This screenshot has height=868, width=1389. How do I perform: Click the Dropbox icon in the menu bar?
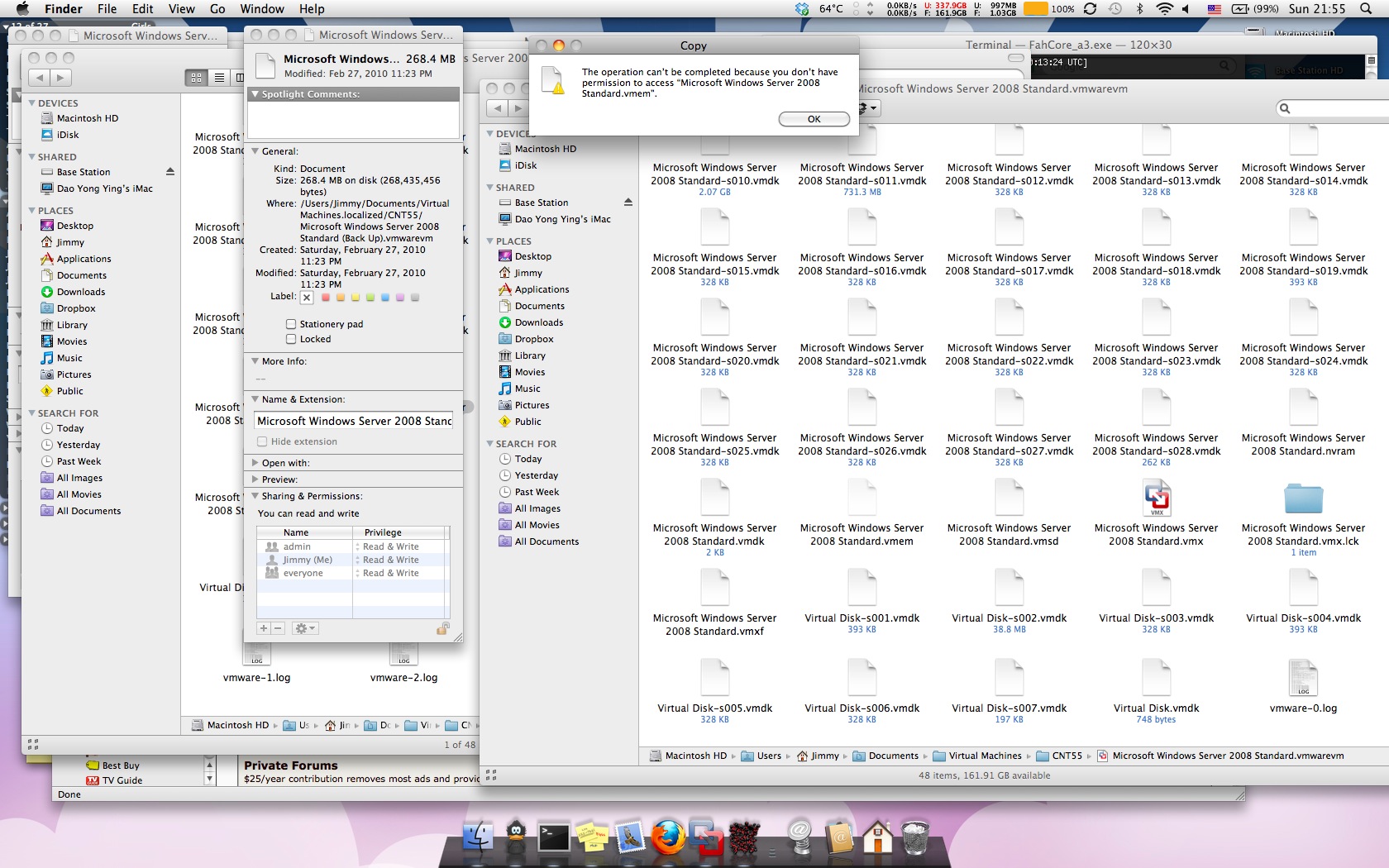(x=802, y=9)
